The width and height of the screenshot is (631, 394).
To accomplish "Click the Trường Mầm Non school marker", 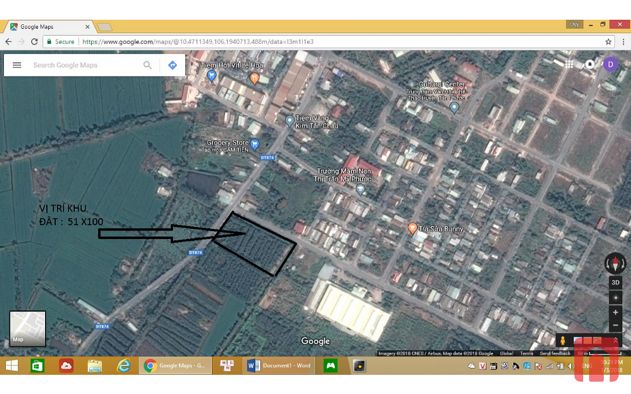I will pos(361,189).
